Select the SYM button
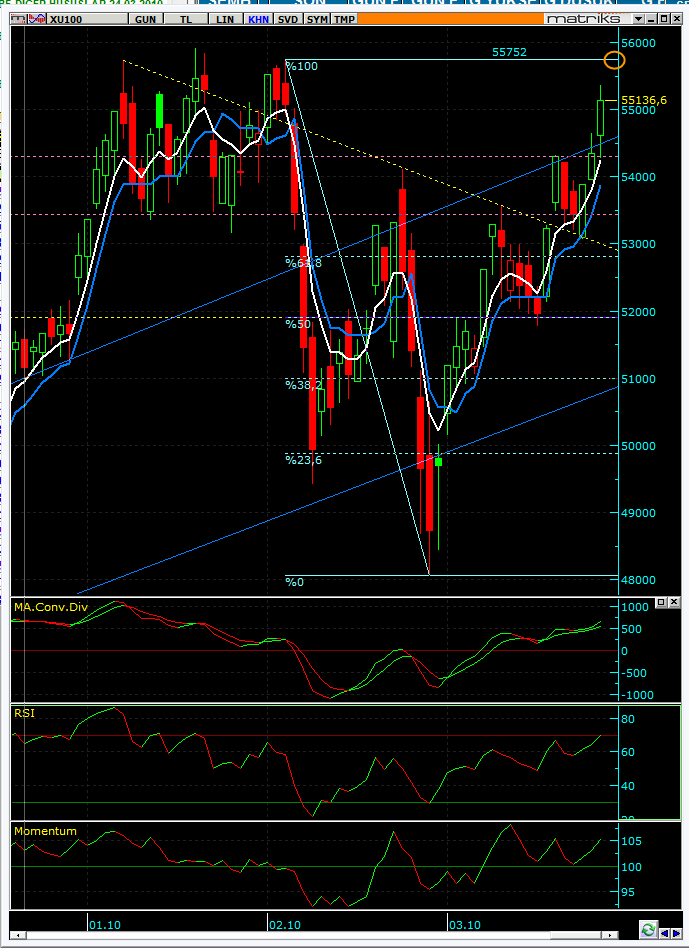689x948 pixels. (317, 19)
